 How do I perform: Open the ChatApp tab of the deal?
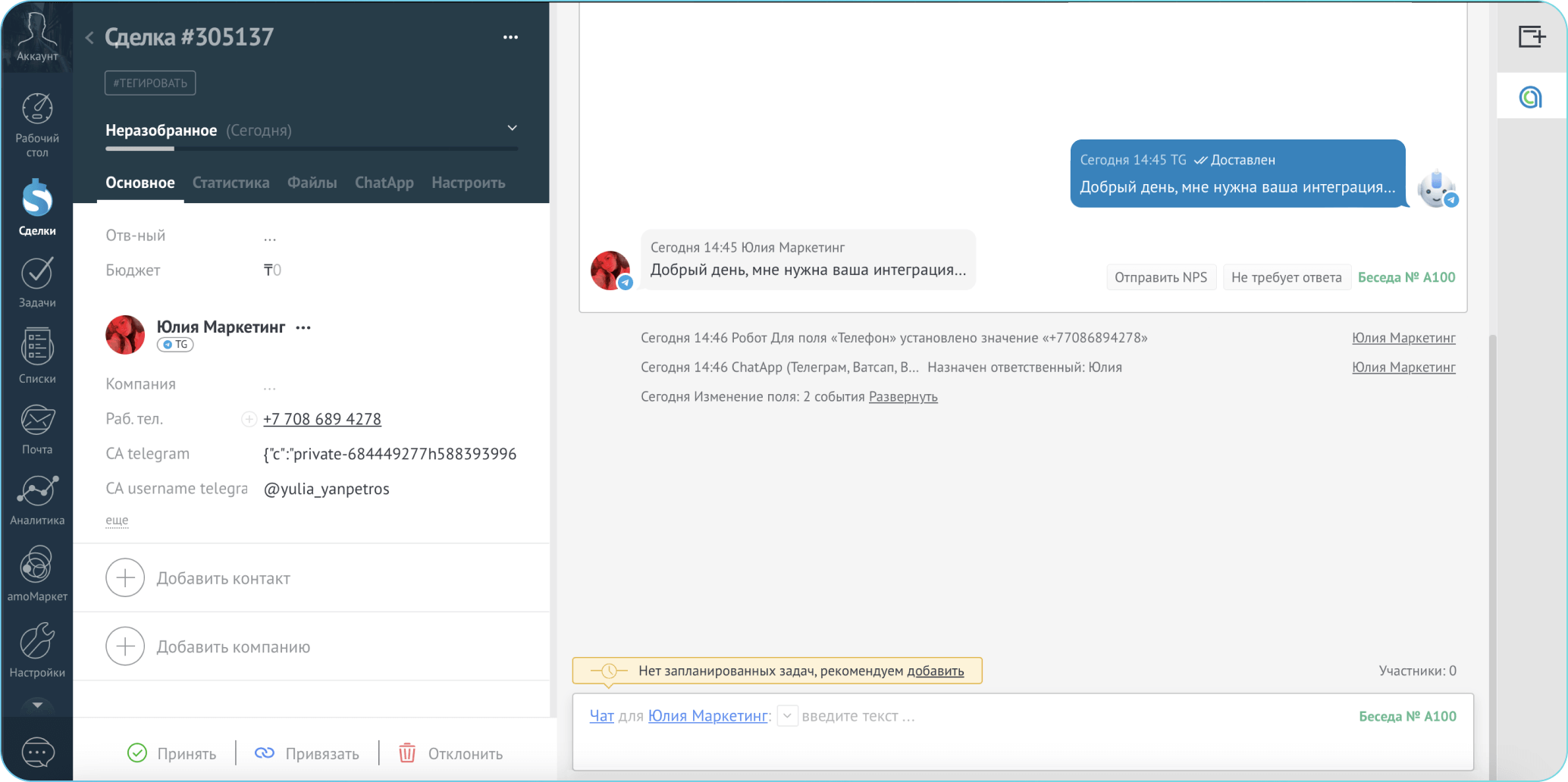coord(384,183)
